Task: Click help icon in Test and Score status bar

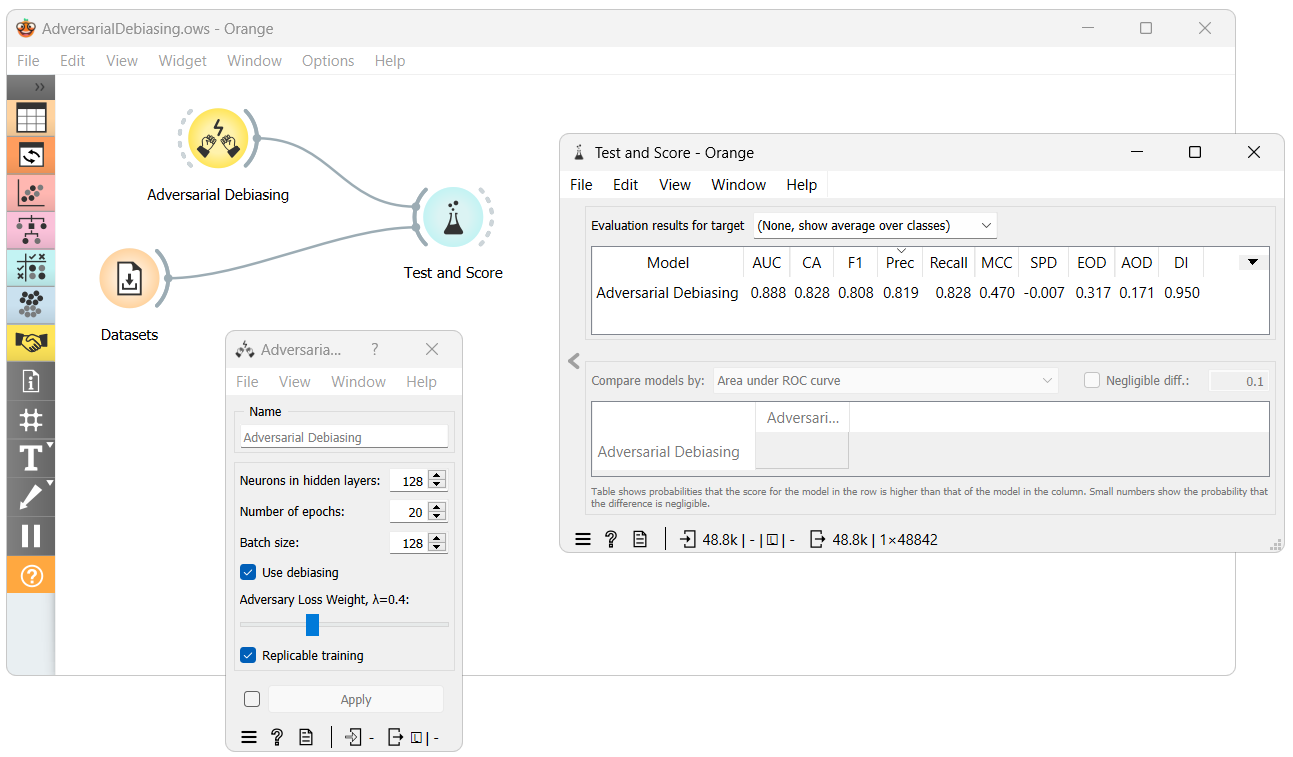Action: [x=611, y=539]
